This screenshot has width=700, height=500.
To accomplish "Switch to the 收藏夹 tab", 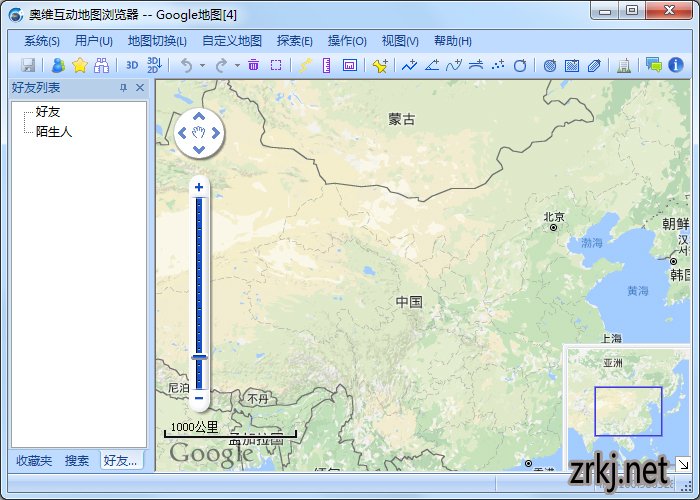I will pyautogui.click(x=34, y=460).
